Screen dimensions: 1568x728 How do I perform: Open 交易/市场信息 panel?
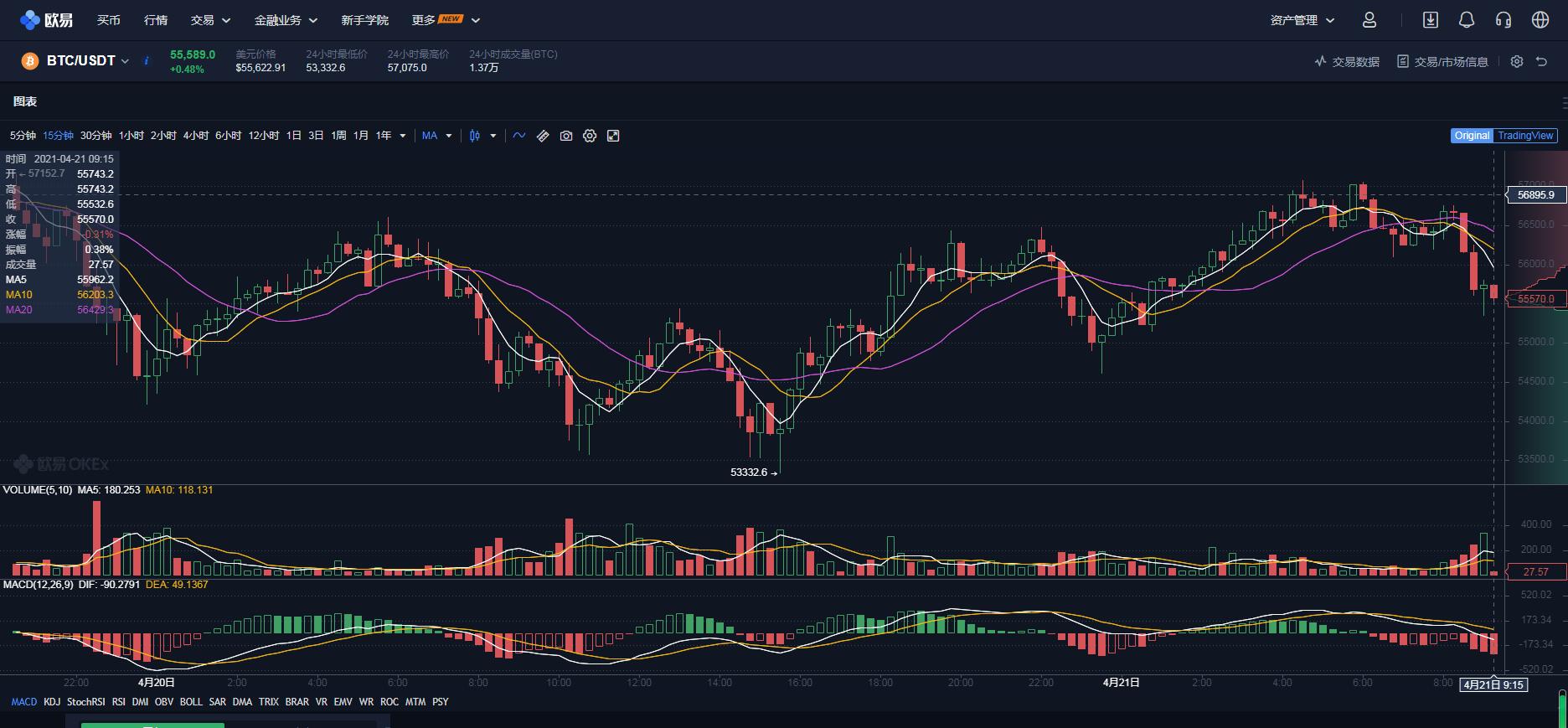coord(1442,62)
